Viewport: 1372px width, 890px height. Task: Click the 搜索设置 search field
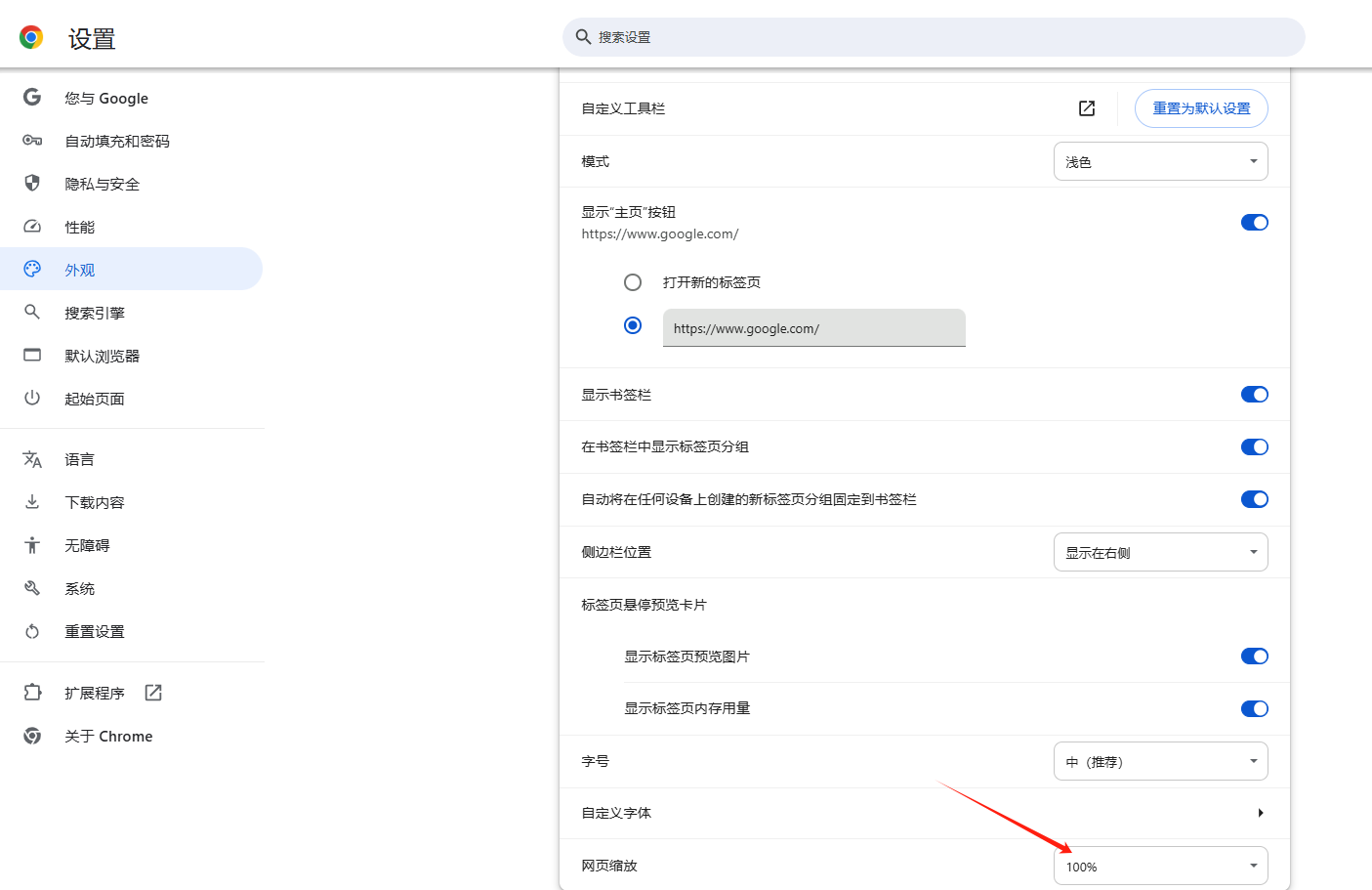tap(934, 37)
